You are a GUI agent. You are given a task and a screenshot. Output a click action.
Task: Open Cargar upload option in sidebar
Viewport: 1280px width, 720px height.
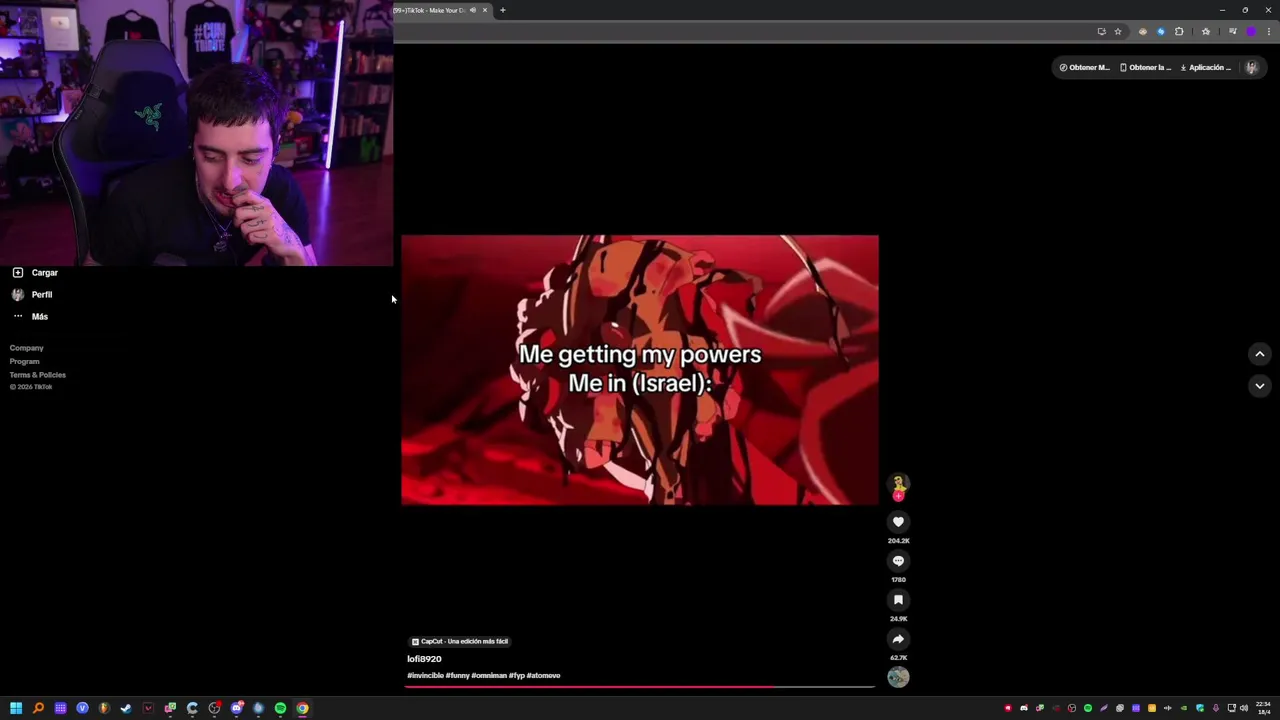[x=35, y=273]
